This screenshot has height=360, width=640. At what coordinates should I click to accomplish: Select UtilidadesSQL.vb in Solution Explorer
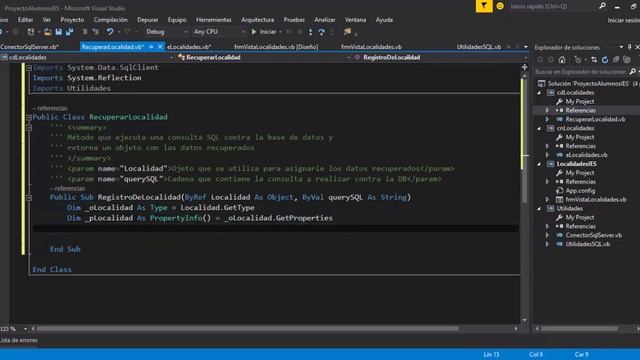coord(588,244)
